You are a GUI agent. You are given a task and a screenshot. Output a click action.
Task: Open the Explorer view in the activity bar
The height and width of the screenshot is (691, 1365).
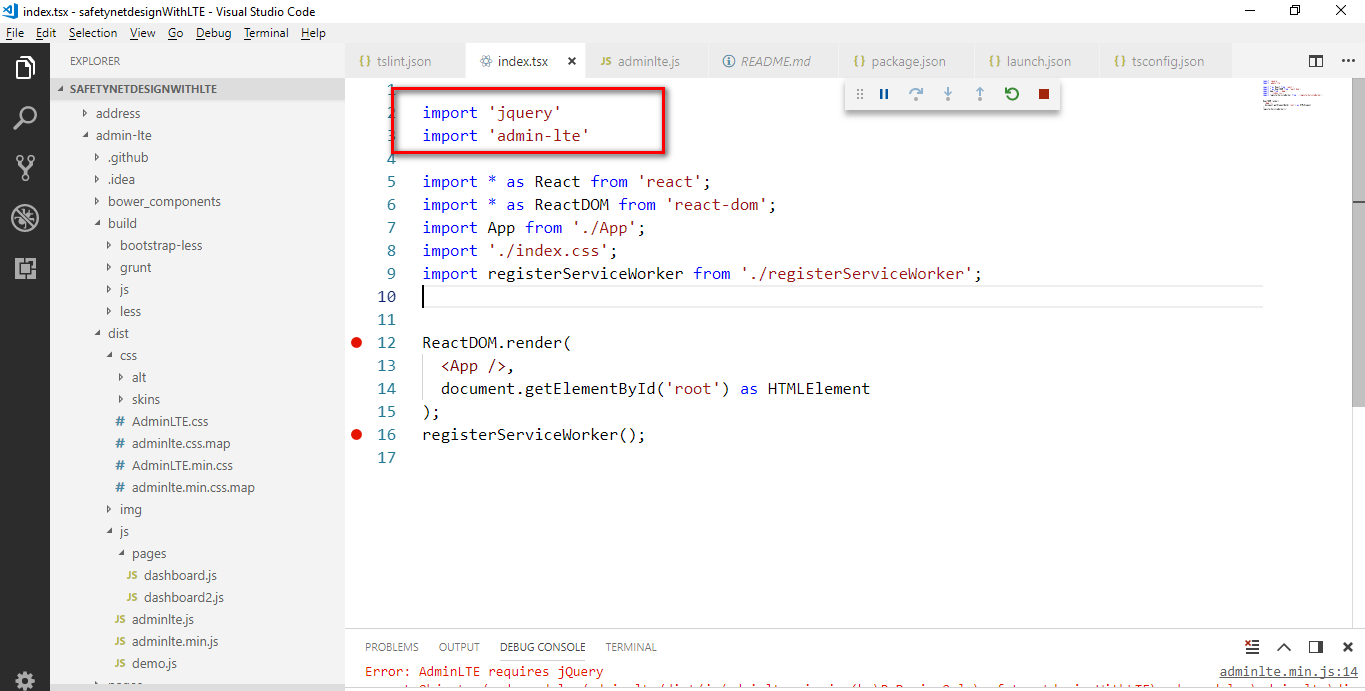click(25, 68)
